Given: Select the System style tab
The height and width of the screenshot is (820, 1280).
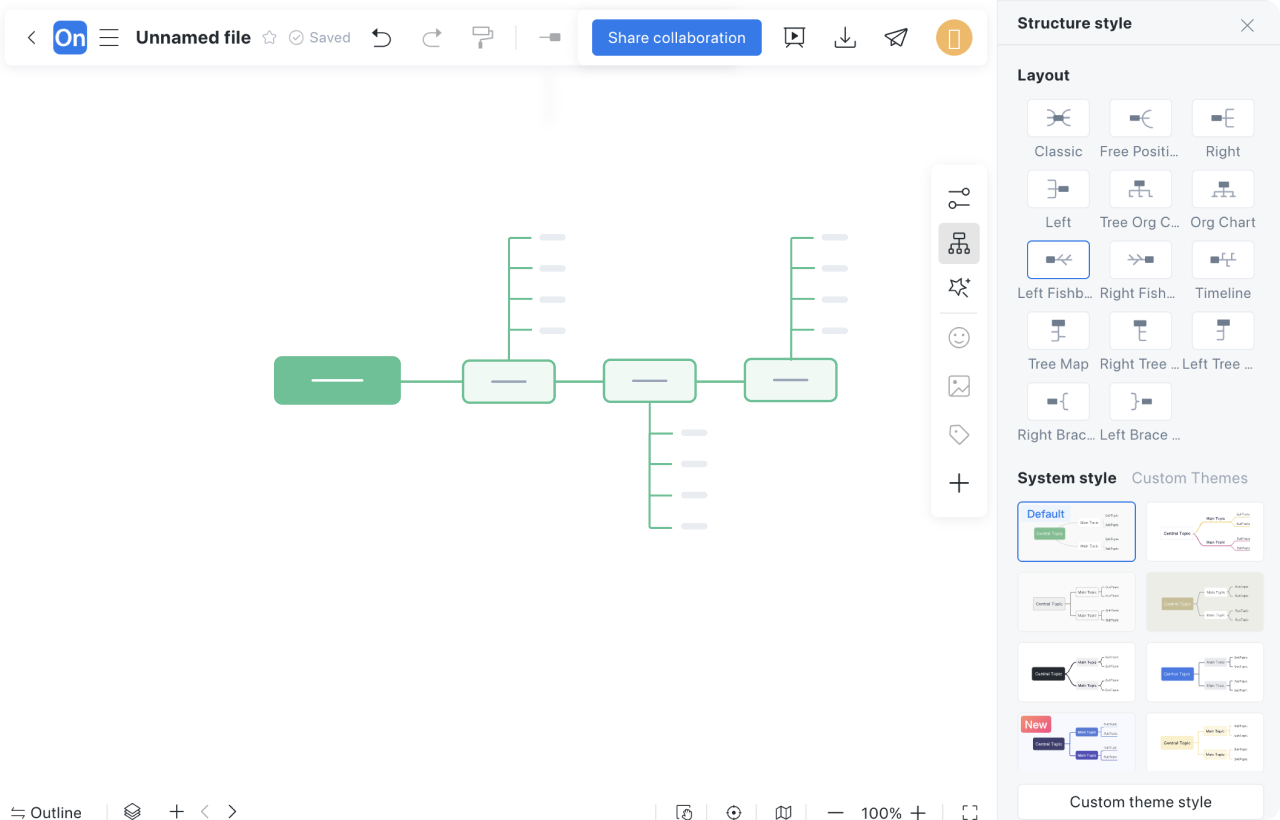Looking at the screenshot, I should pos(1066,478).
